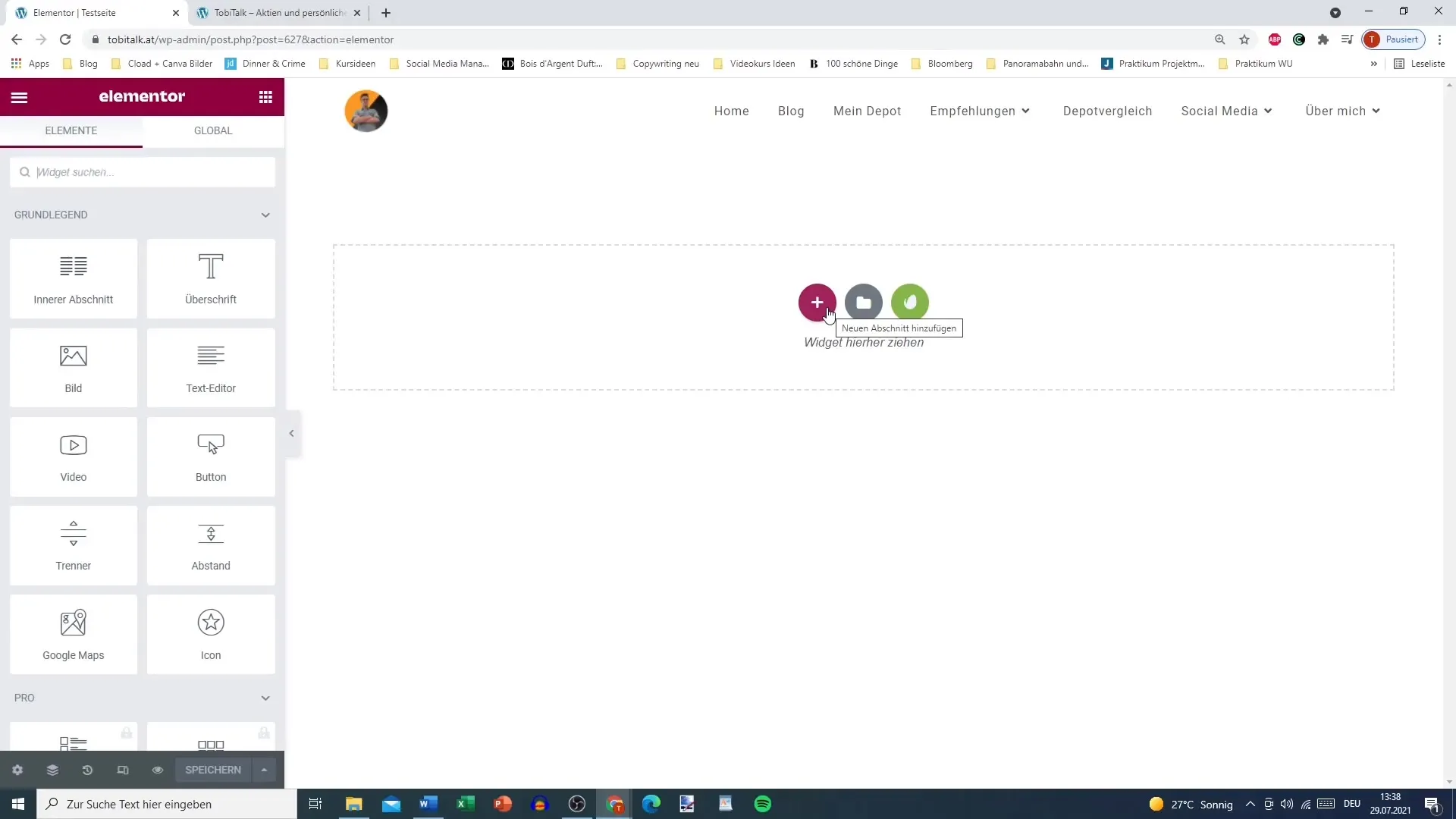Open page settings gear in bottom bar
The image size is (1456, 819).
(17, 770)
